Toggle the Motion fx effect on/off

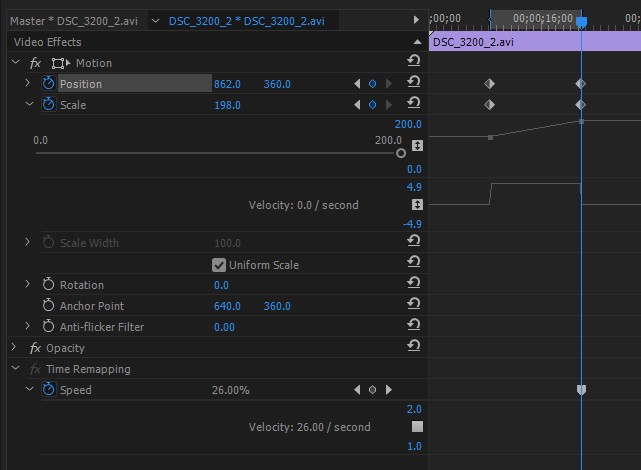pyautogui.click(x=35, y=63)
